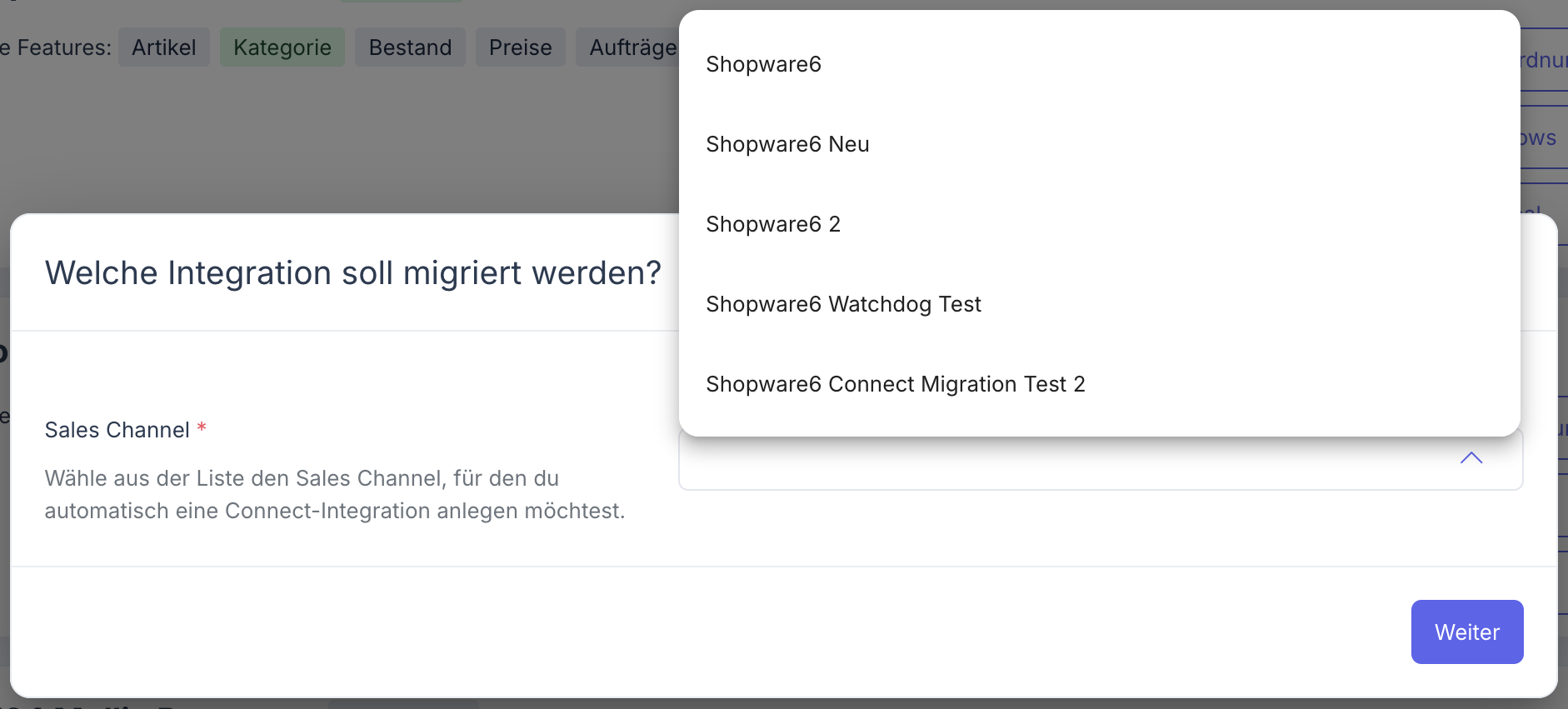Pick the Shopware6 2 entry
The height and width of the screenshot is (709, 1568).
pos(772,224)
